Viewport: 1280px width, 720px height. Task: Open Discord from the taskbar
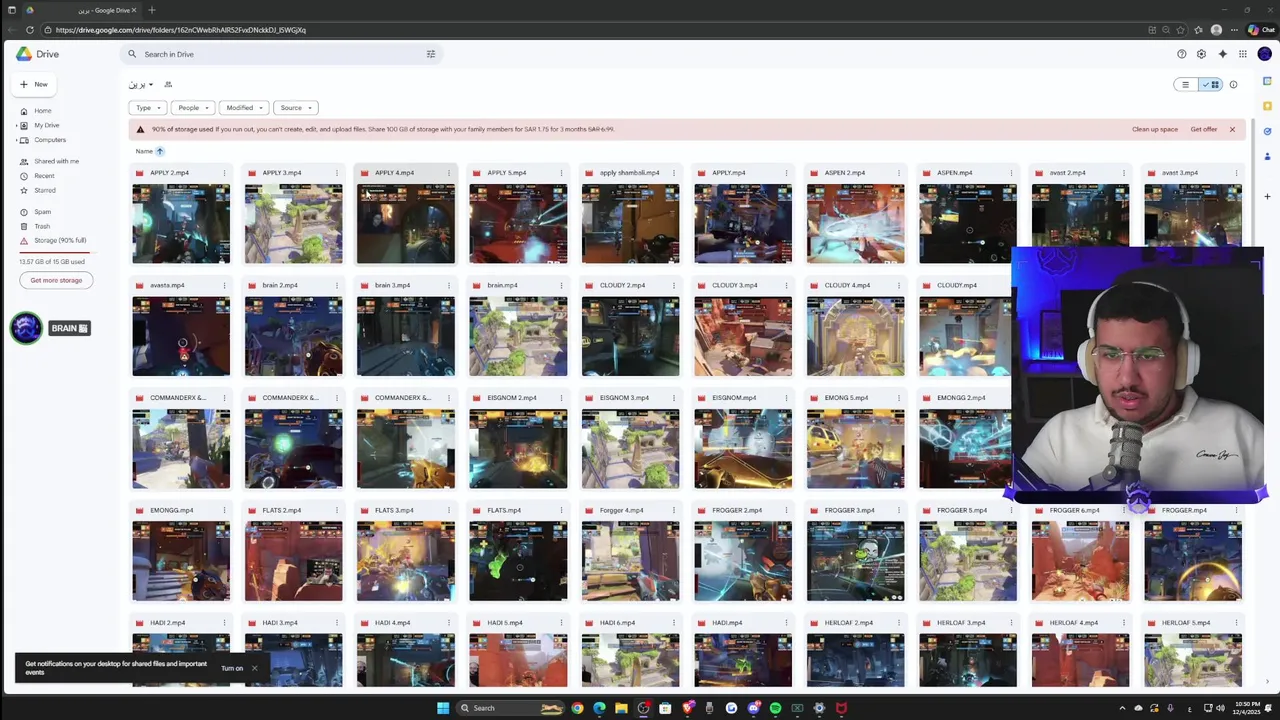coord(753,708)
